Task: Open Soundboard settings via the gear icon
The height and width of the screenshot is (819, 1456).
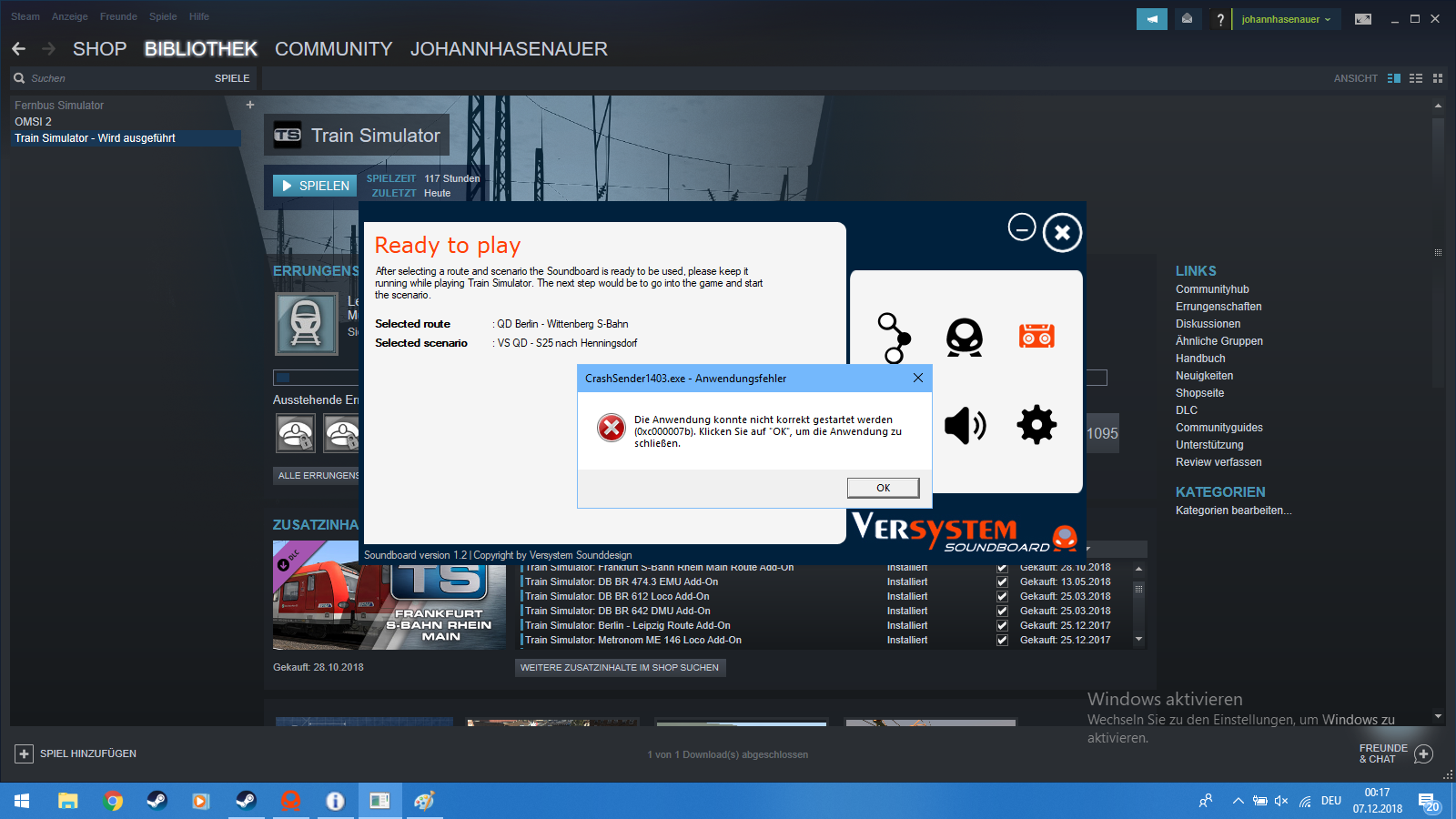Action: [x=1036, y=425]
